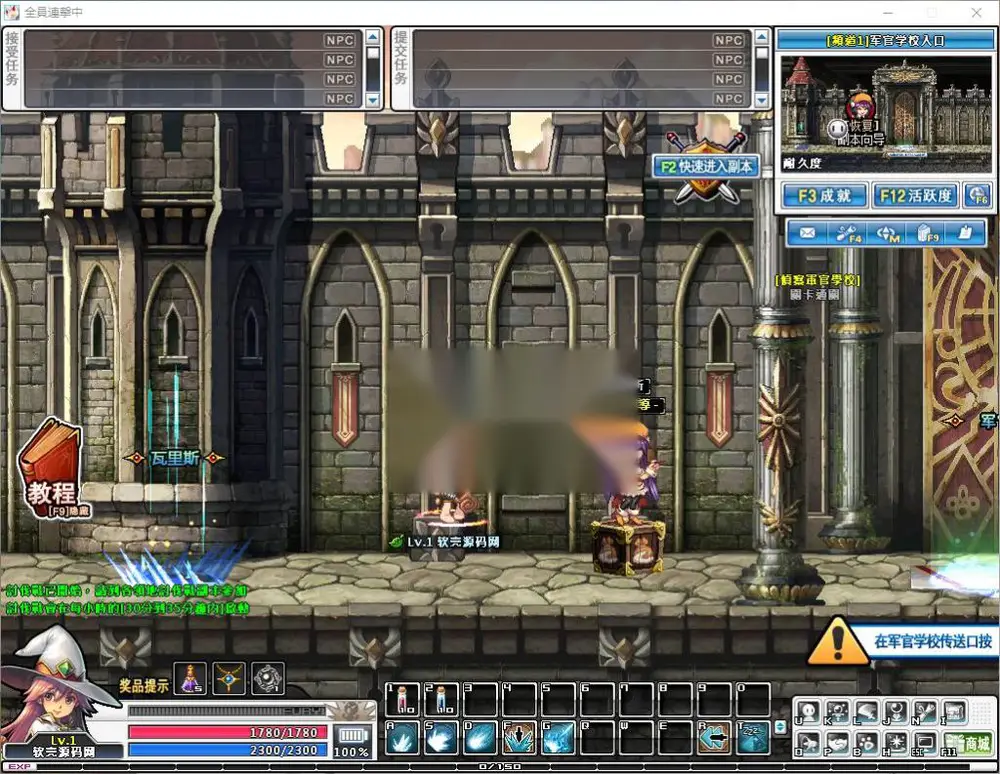Open the menu icon labeled H
This screenshot has width=1000, height=774.
[x=896, y=743]
